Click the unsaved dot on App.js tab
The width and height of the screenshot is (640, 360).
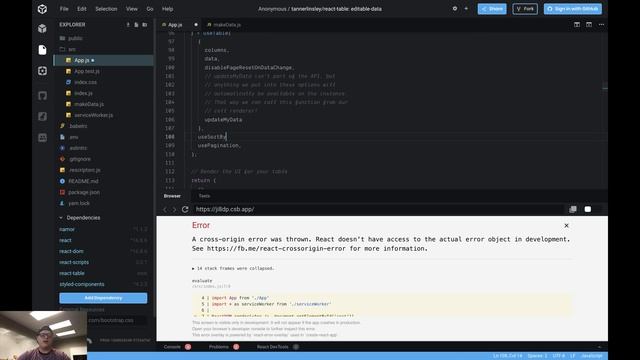(x=196, y=25)
